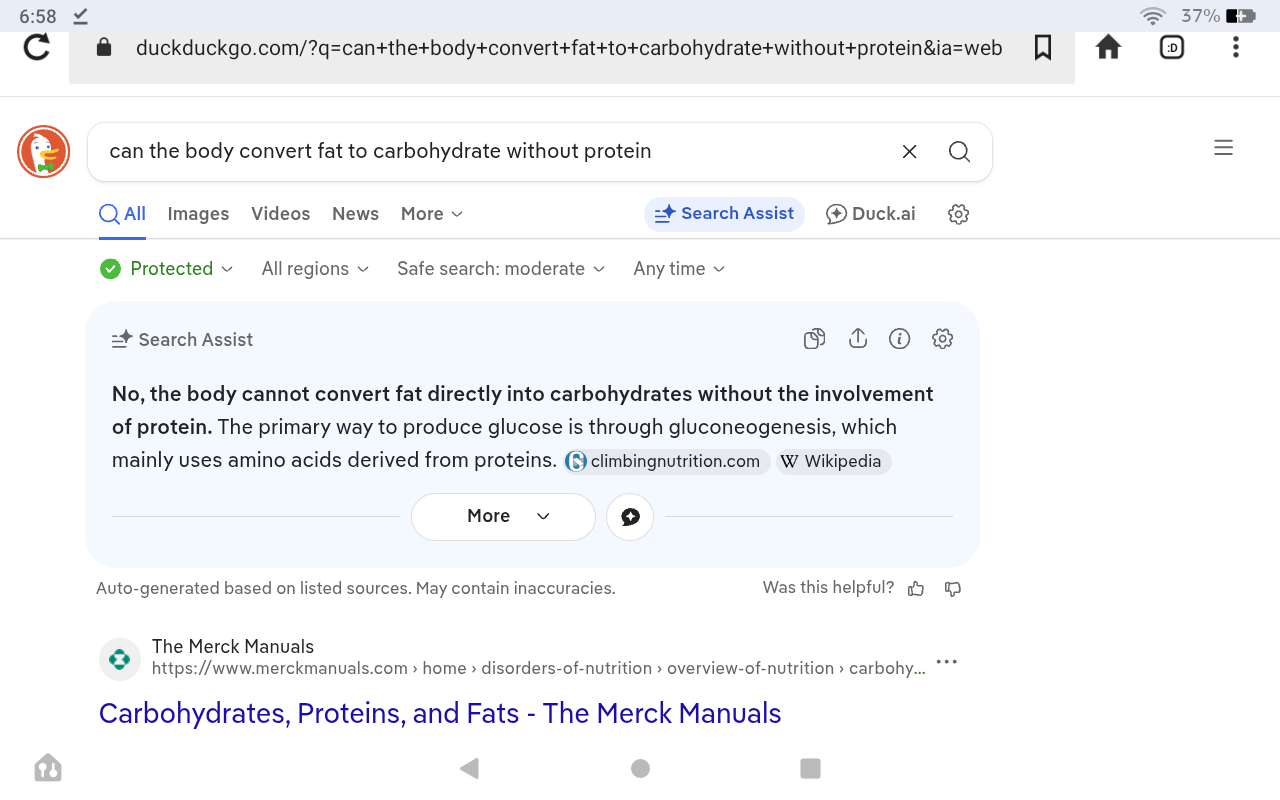
Task: Go to browser home page
Action: [x=1108, y=47]
